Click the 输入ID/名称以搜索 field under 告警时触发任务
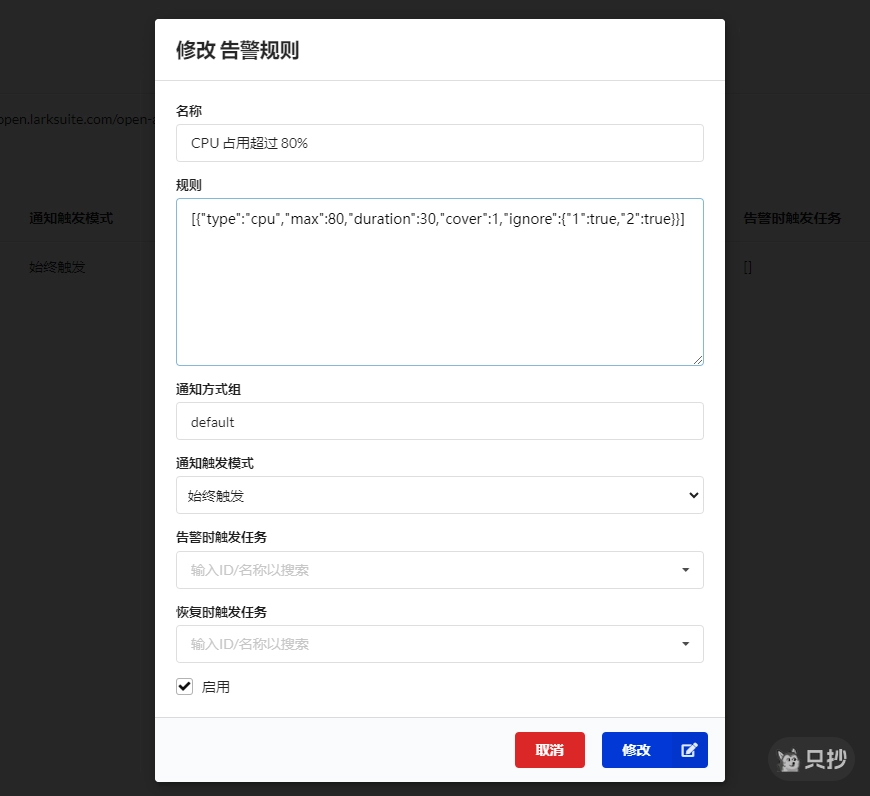Image resolution: width=870 pixels, height=796 pixels. (420, 570)
